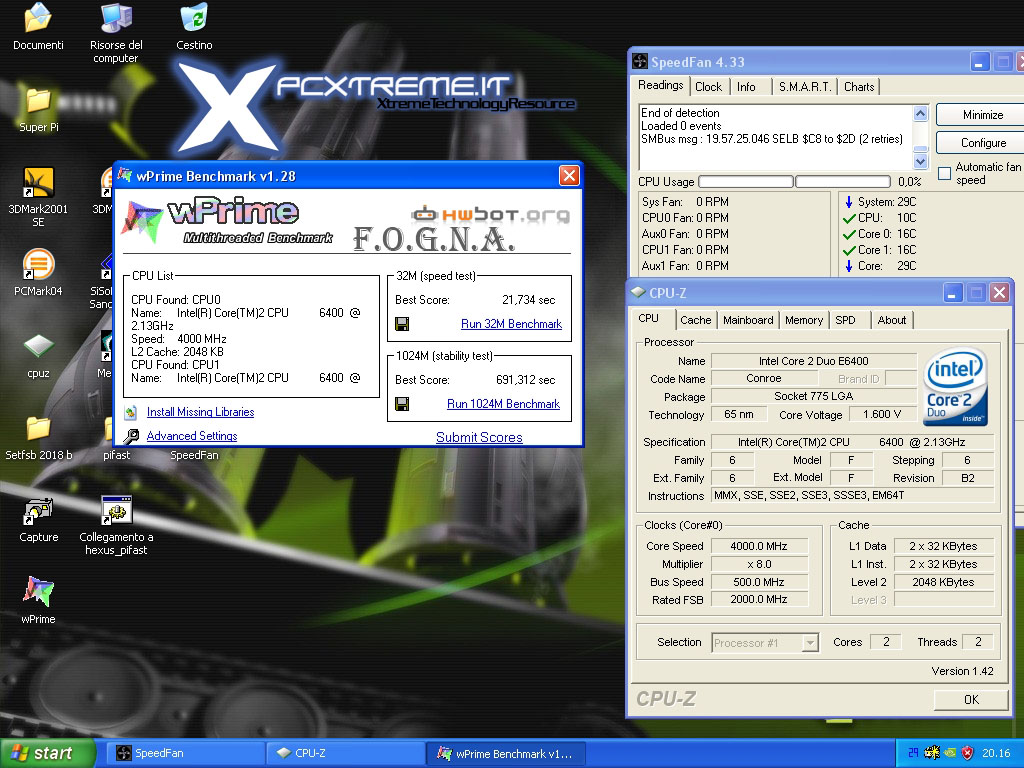The width and height of the screenshot is (1024, 768).
Task: Switch to CPU-Z Cache tab
Action: click(x=696, y=320)
